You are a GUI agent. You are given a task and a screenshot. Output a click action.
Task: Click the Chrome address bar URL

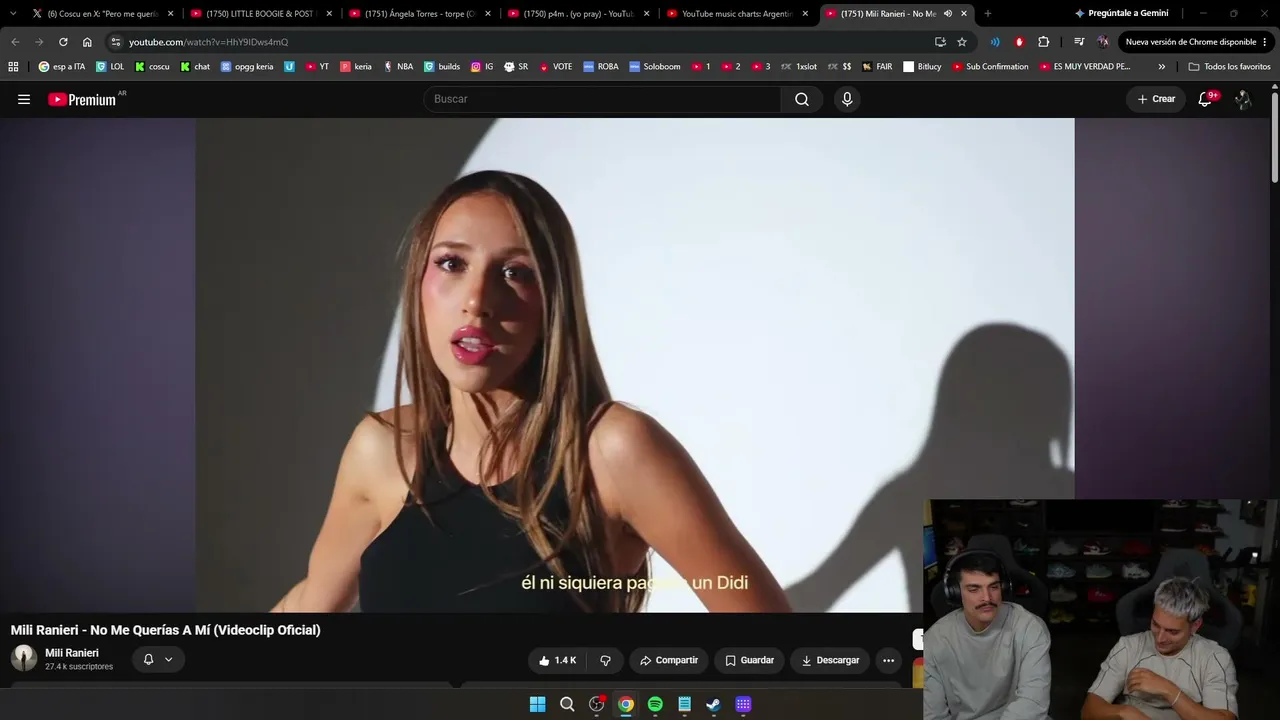(x=208, y=42)
